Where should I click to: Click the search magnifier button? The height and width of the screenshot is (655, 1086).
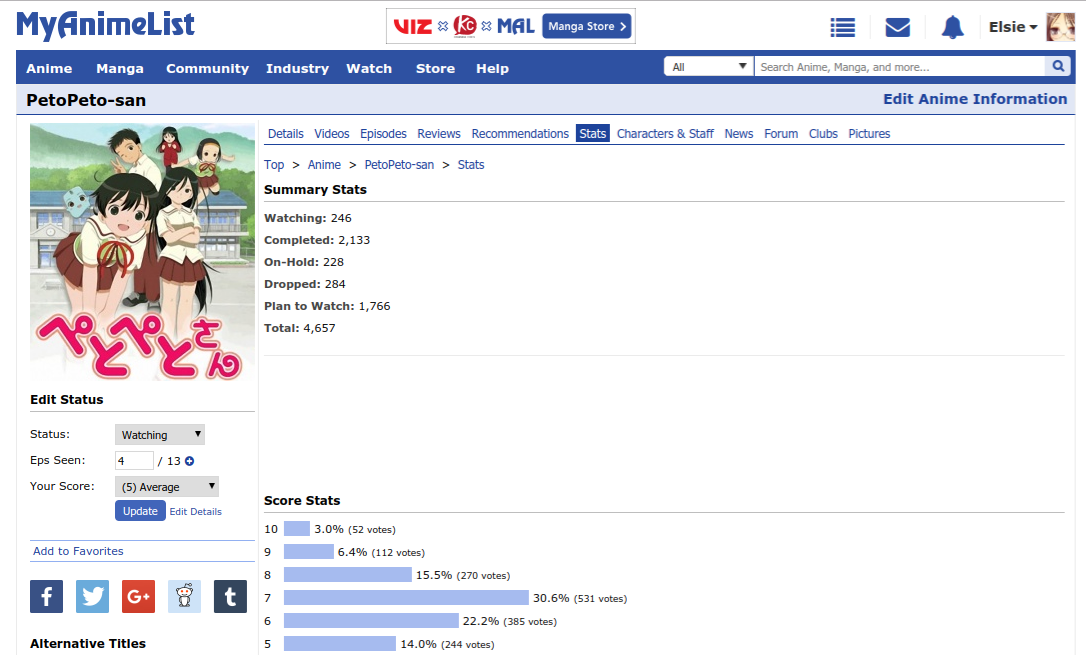(x=1057, y=67)
